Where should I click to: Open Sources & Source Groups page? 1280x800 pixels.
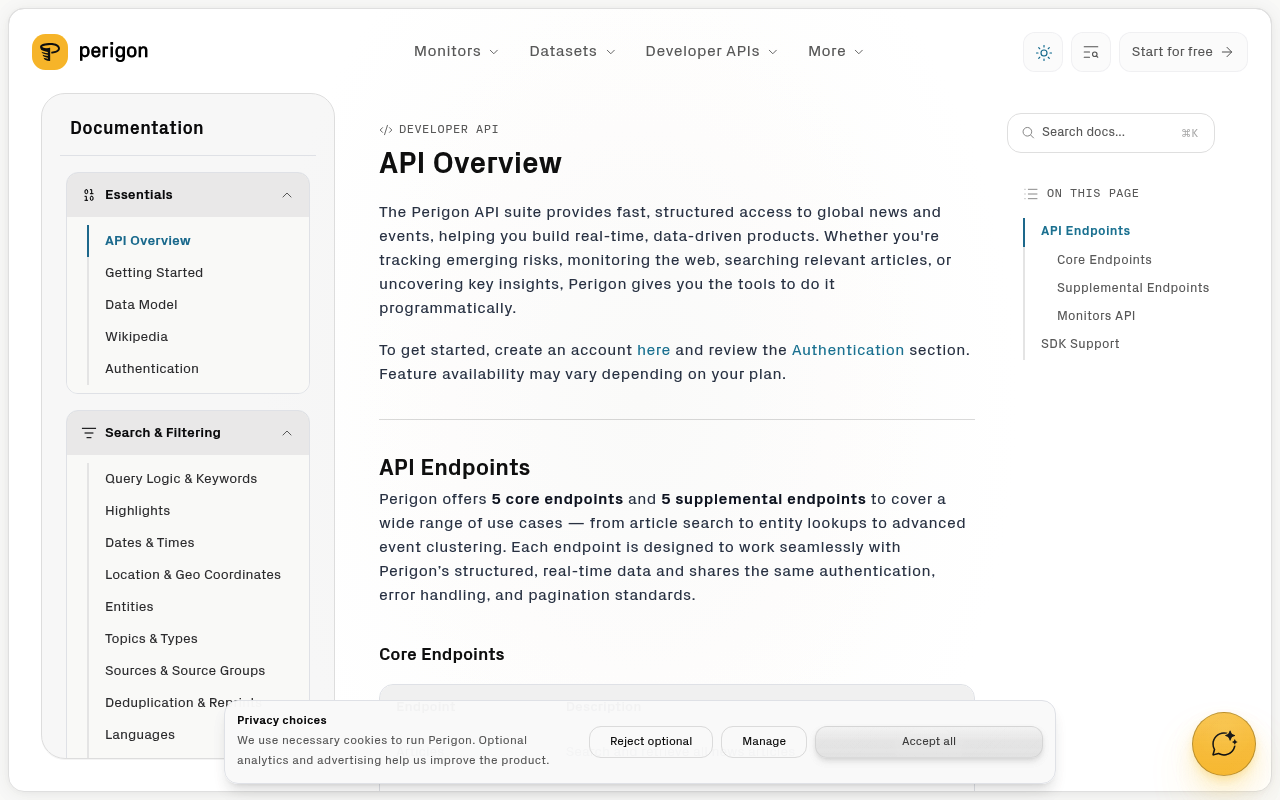185,671
